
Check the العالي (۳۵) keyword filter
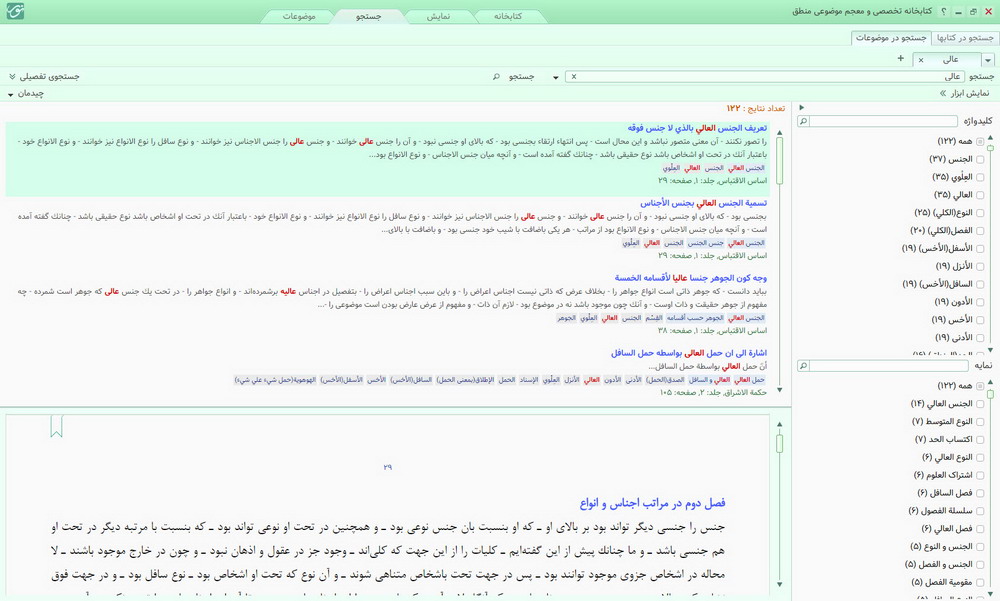980,195
